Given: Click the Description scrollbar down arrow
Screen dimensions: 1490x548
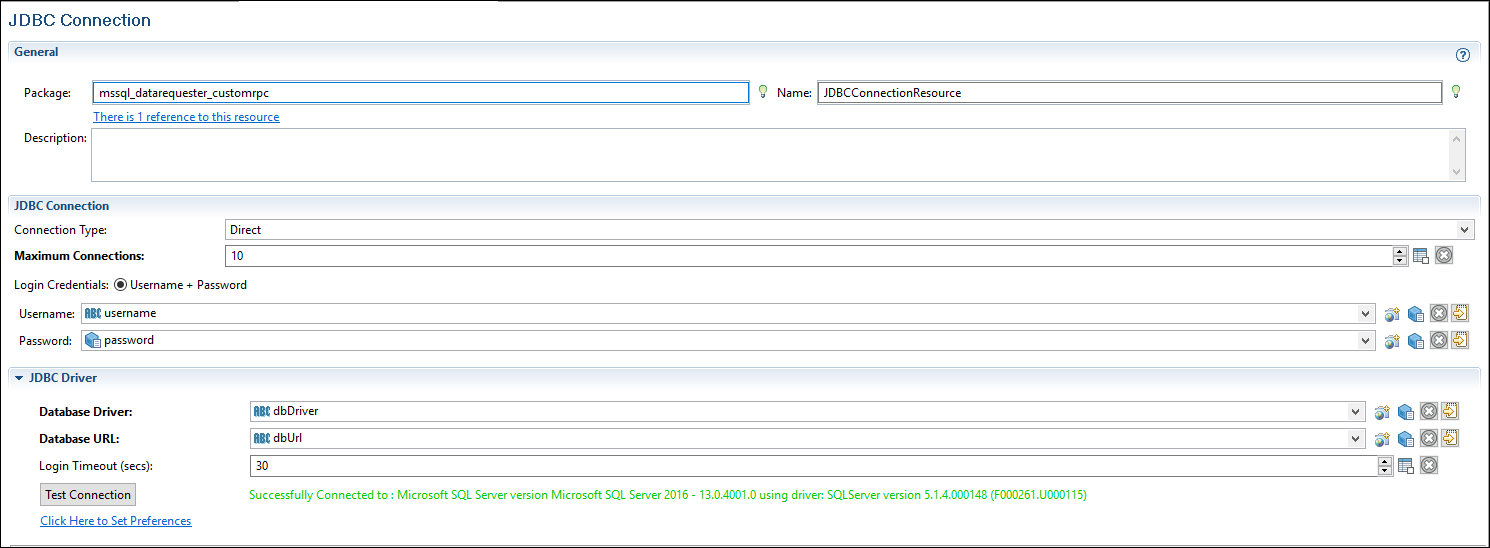Looking at the screenshot, I should click(1457, 172).
